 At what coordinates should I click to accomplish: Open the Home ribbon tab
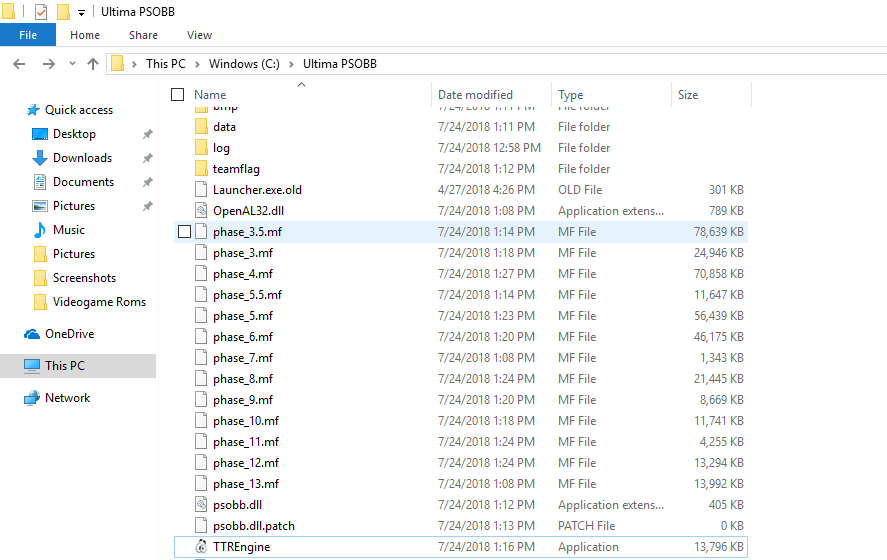[x=85, y=35]
